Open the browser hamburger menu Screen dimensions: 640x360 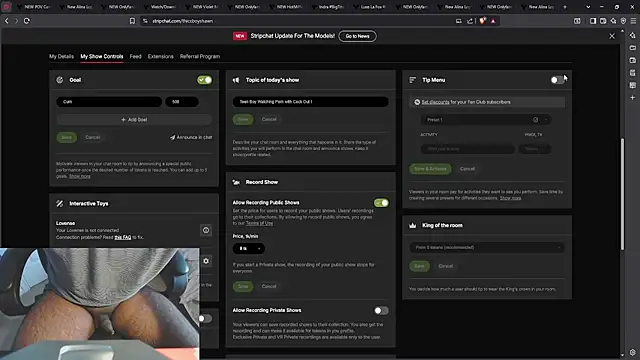click(x=633, y=21)
